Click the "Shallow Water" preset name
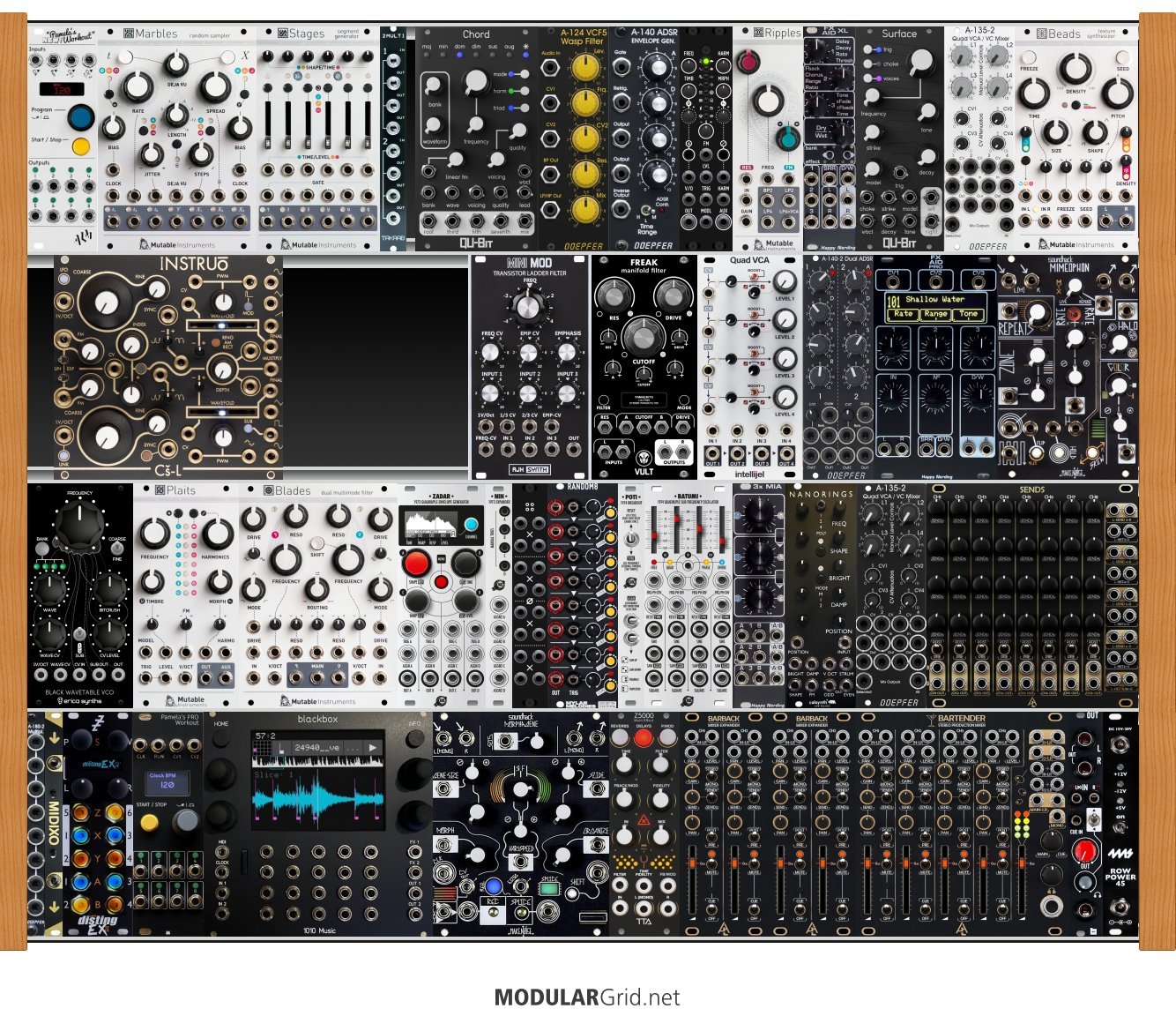1176x1016 pixels. coord(935,300)
